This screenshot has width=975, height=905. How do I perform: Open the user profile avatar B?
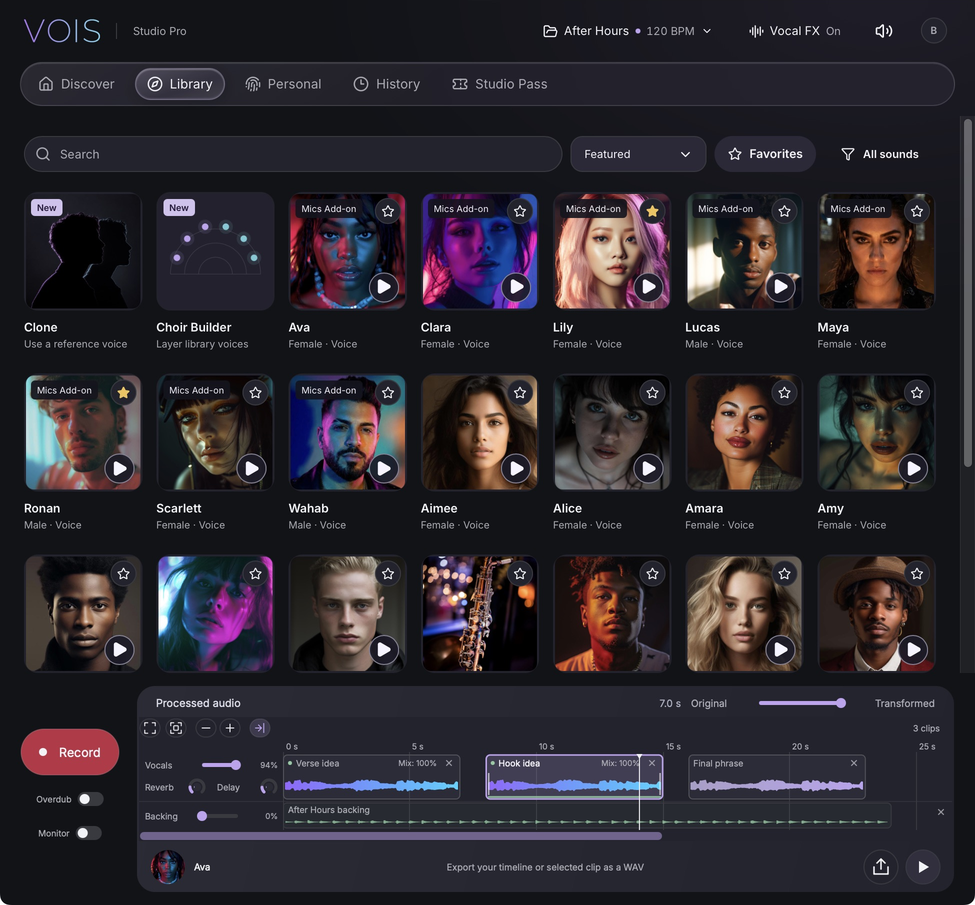[x=933, y=30]
